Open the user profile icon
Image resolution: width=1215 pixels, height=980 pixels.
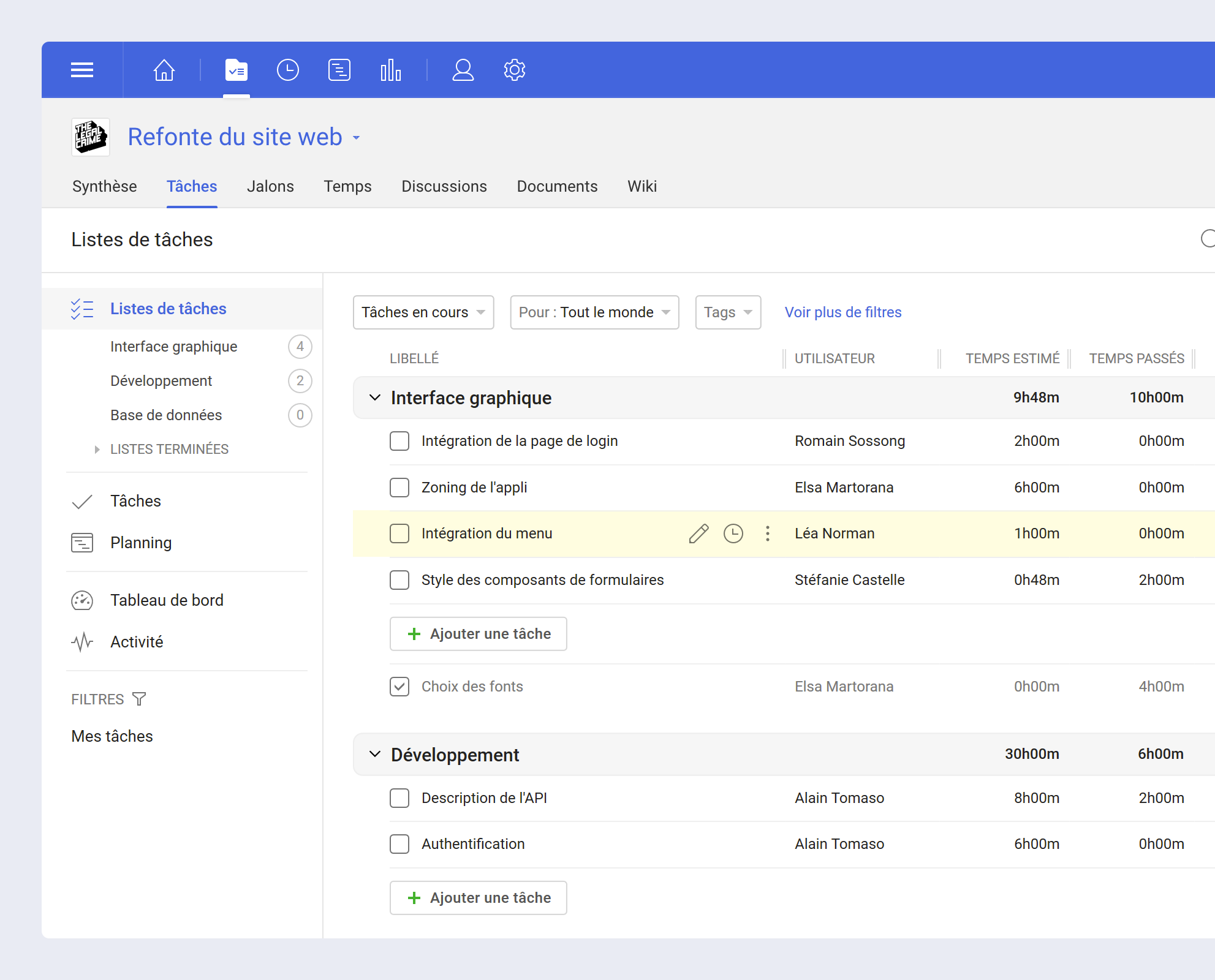point(463,70)
